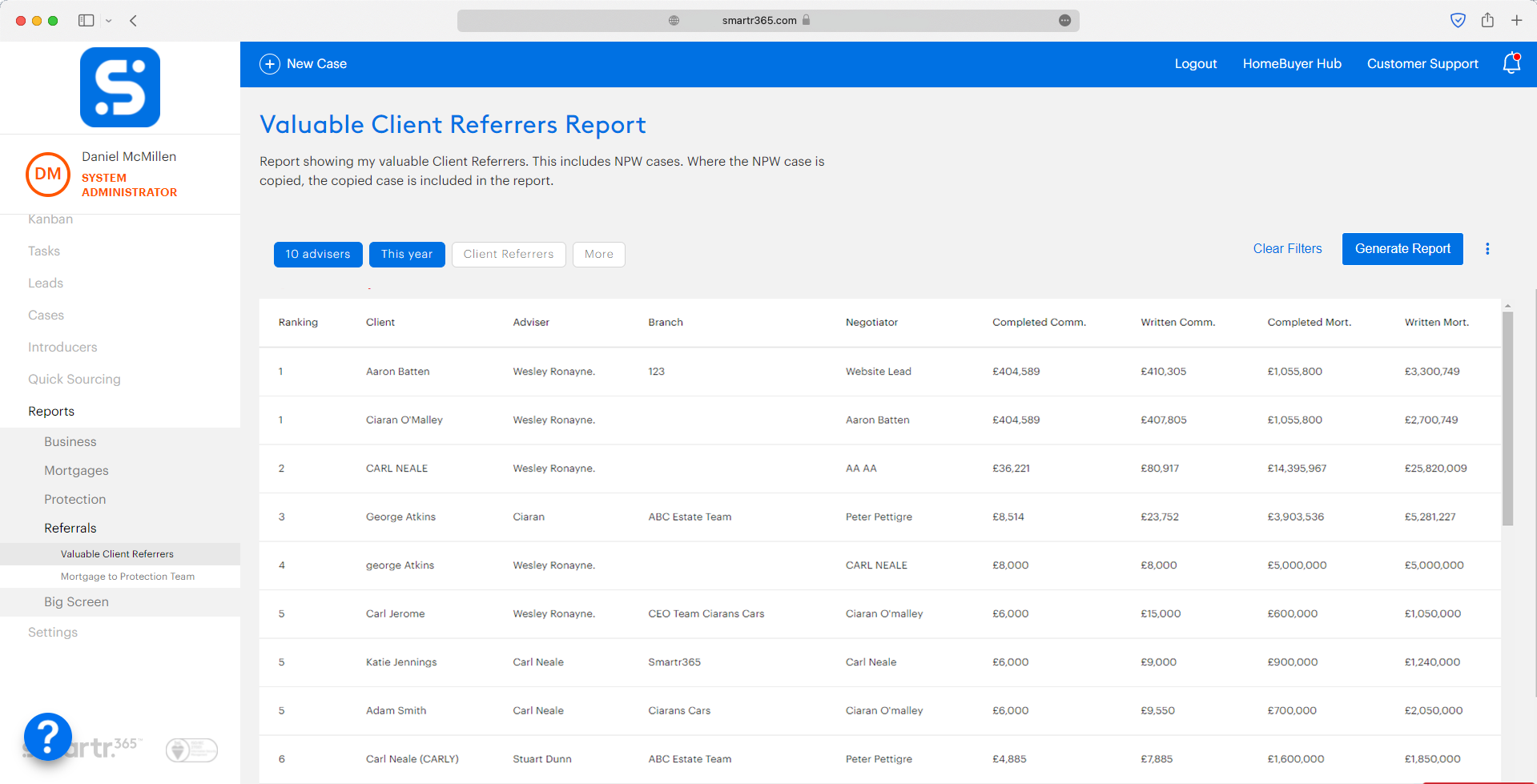Click the Written Mort. column header
Screen dimensions: 1537x784
click(1436, 323)
